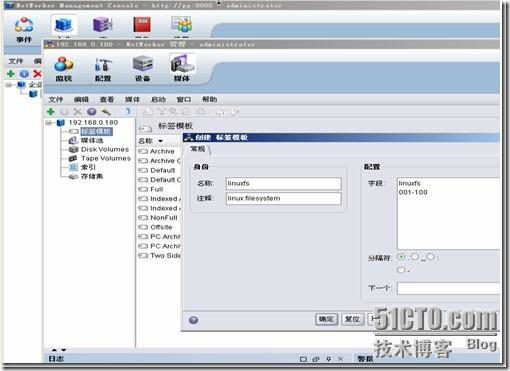Collapse the 192.168.0.180 tree node
Screen dimensions: 510x371
(x=49, y=123)
